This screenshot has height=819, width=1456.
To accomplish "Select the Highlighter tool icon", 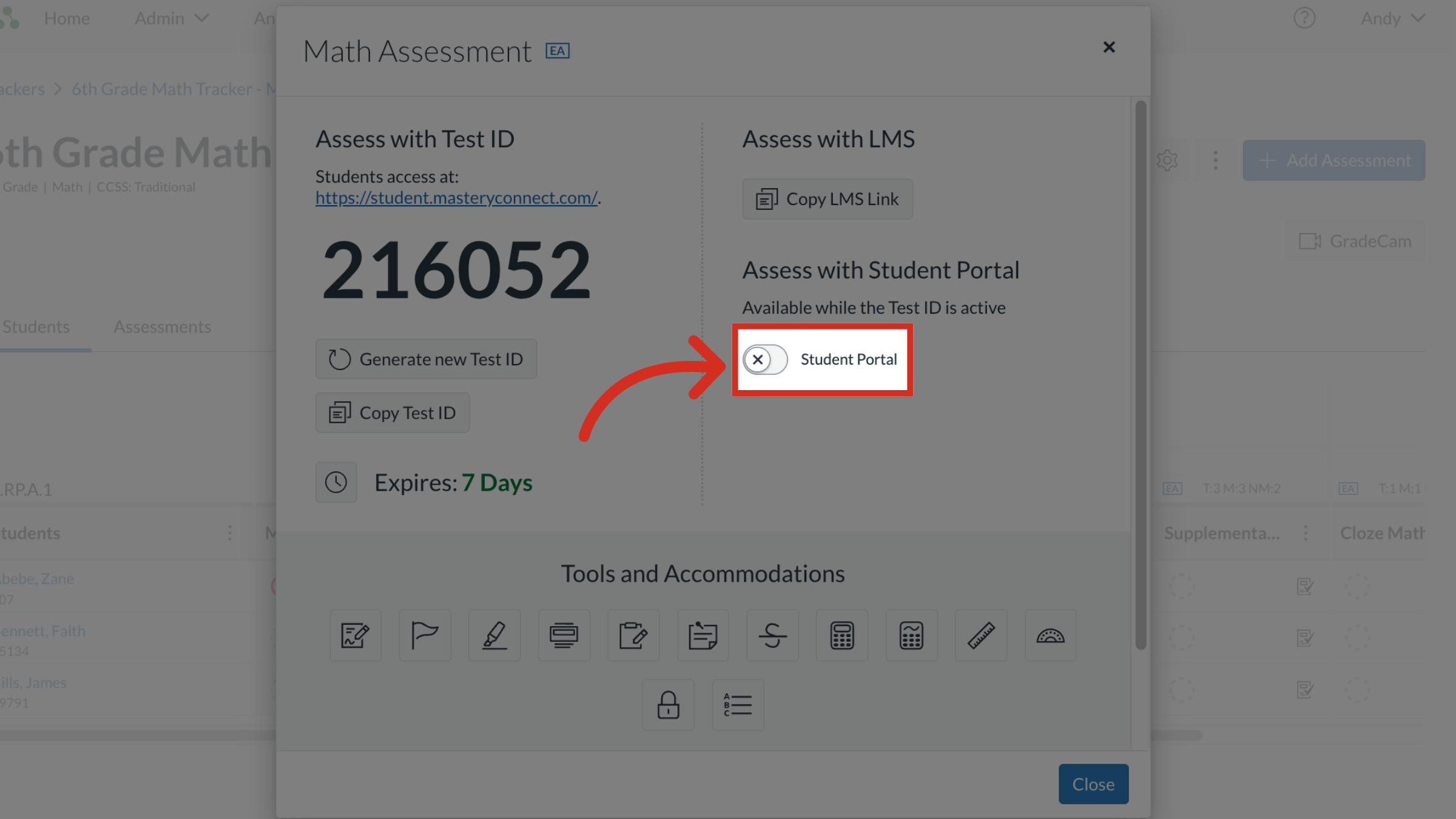I will 494,635.
